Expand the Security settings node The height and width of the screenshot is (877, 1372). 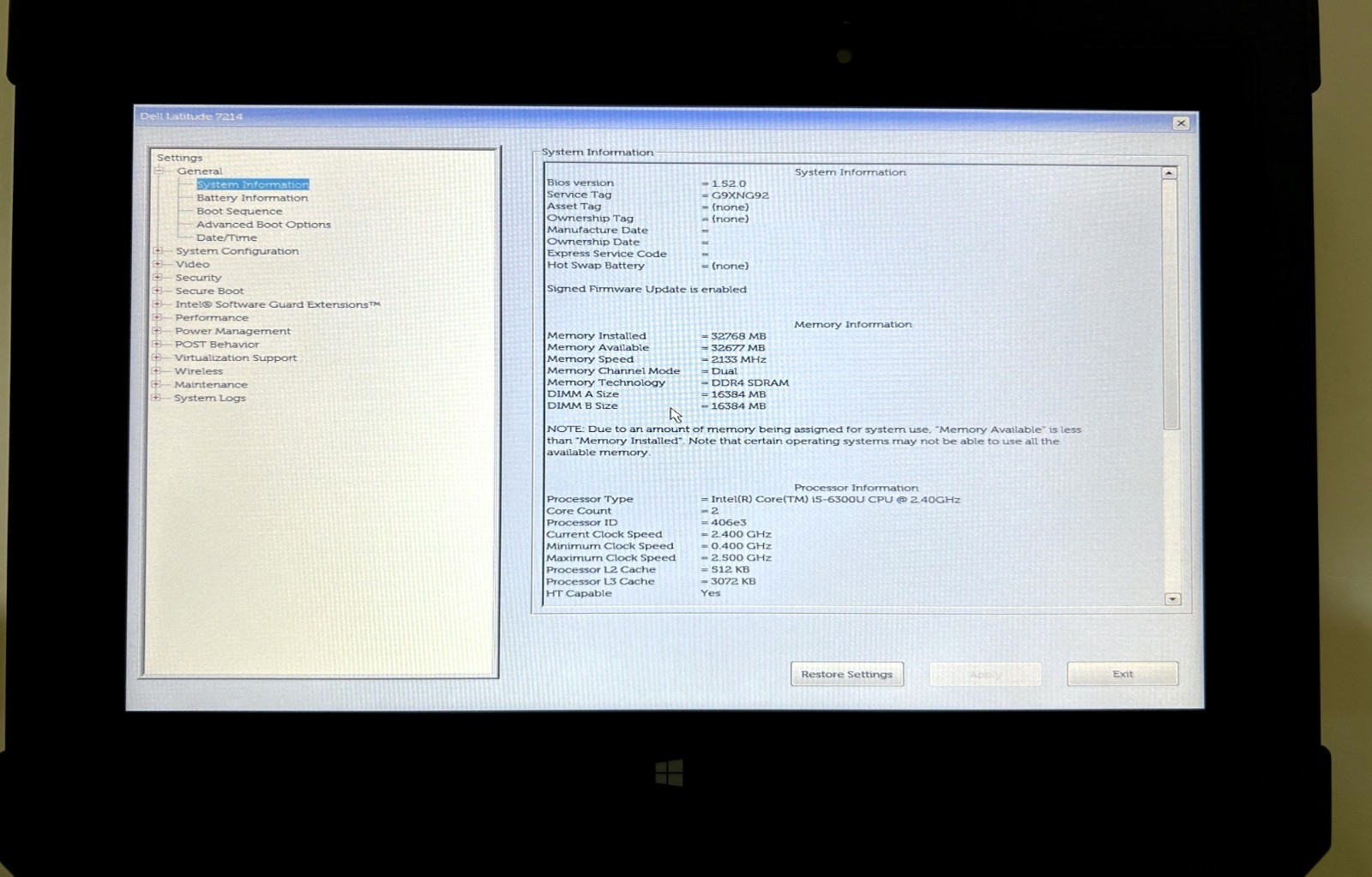157,277
